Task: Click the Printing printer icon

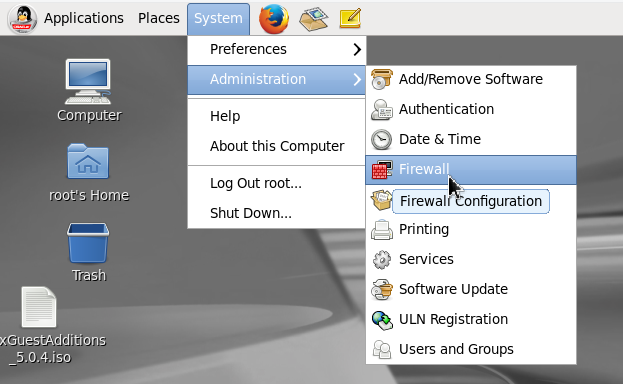Action: click(381, 229)
